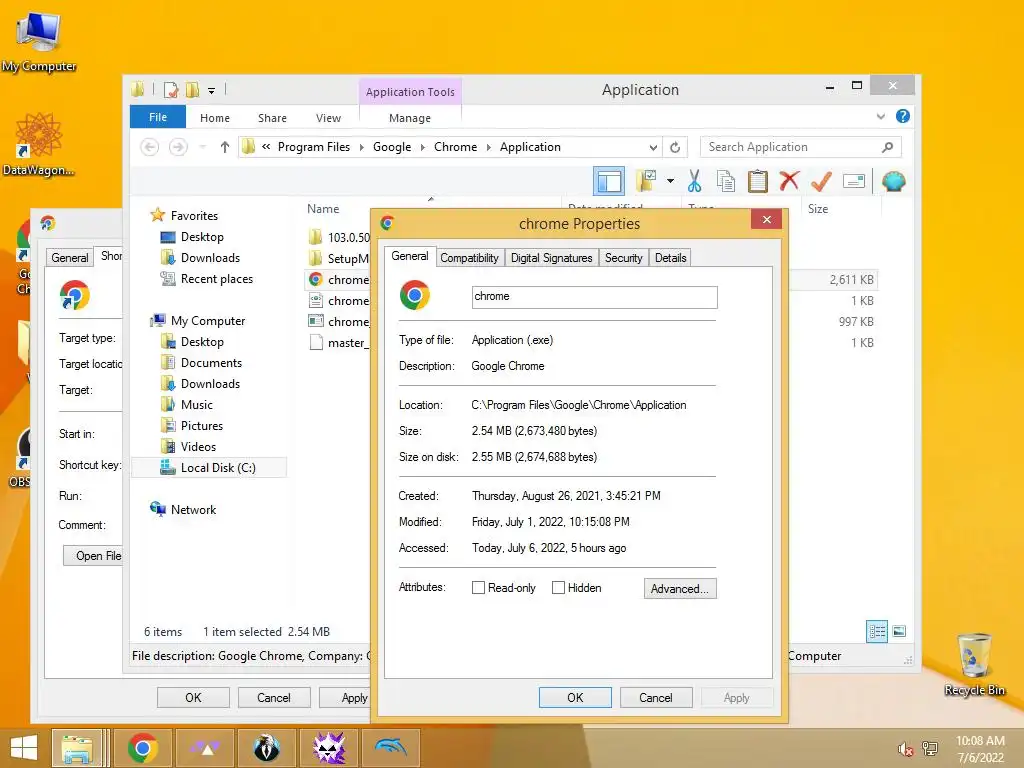
Task: Click the Rename card icon in toolbar
Action: [x=854, y=181]
